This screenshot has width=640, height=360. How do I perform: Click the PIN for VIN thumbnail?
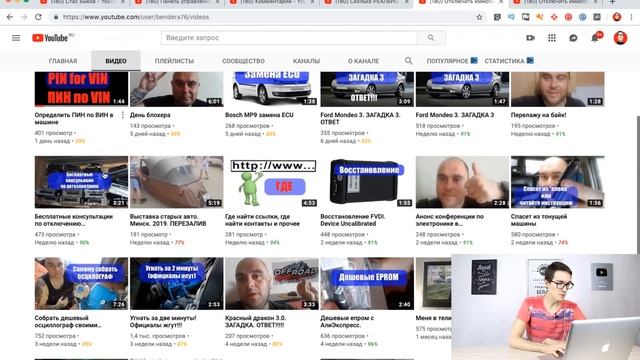coord(81,89)
